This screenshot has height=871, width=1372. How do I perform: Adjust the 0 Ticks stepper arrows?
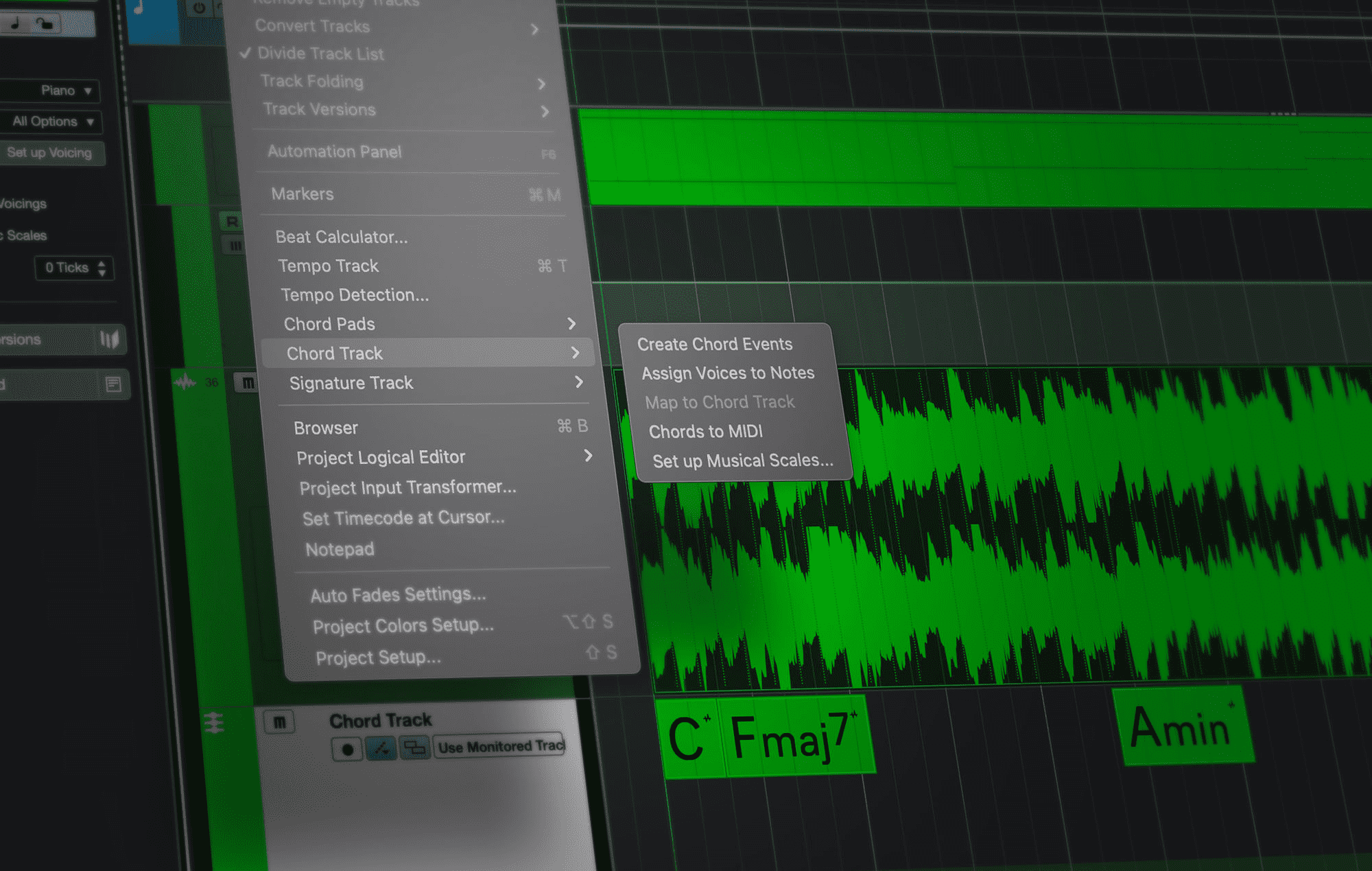[102, 268]
